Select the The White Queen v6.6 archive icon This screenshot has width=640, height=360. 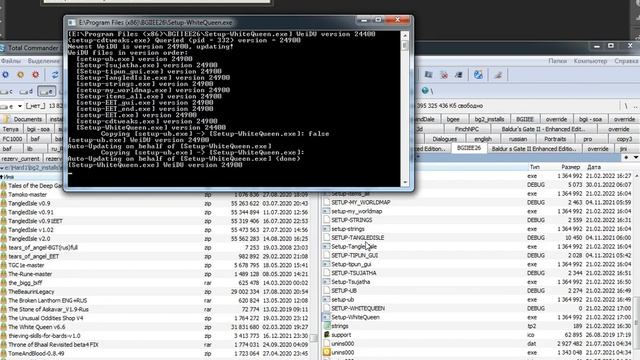pyautogui.click(x=4, y=327)
